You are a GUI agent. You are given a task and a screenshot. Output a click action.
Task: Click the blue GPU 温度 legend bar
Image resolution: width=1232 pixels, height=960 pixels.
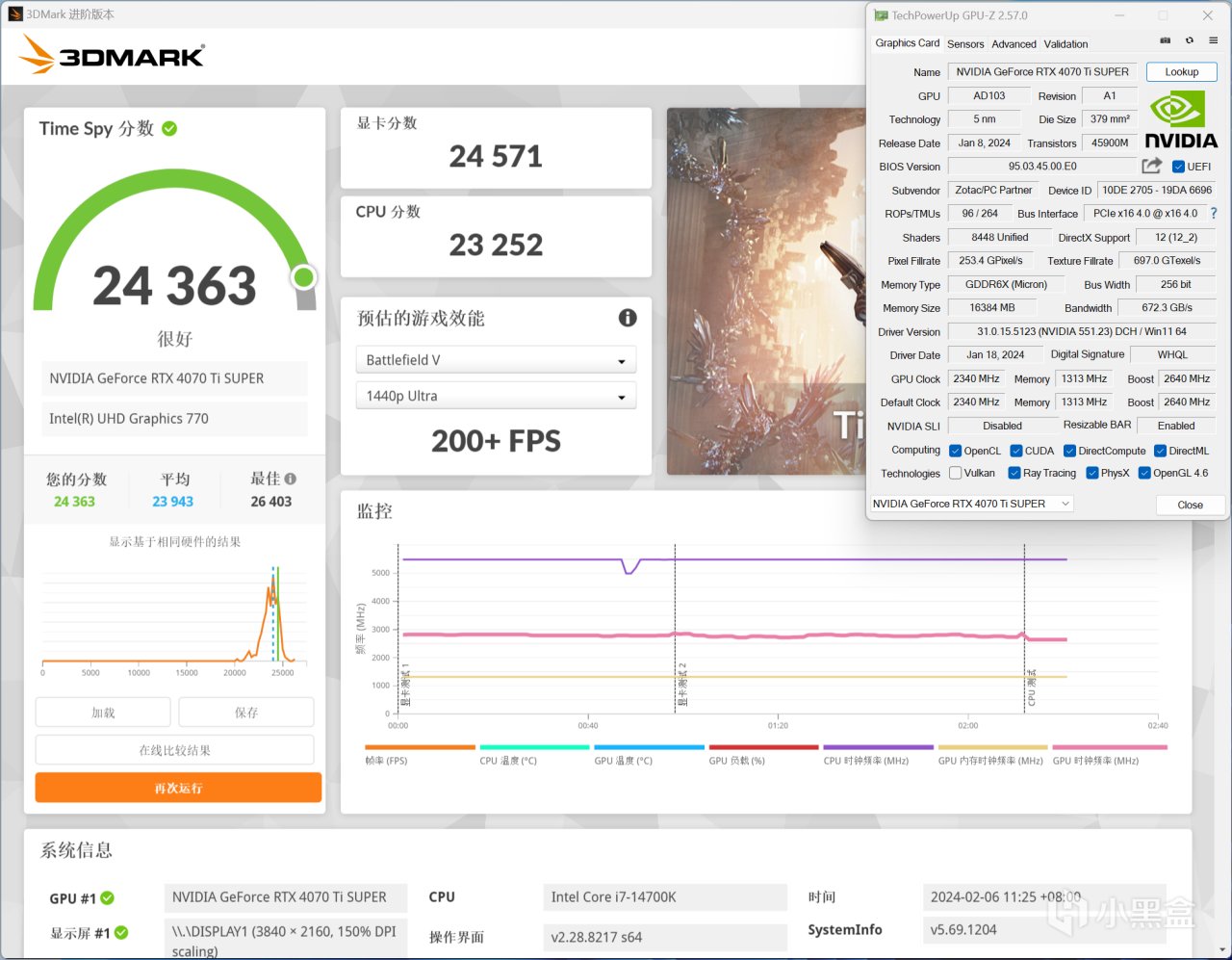click(x=650, y=747)
